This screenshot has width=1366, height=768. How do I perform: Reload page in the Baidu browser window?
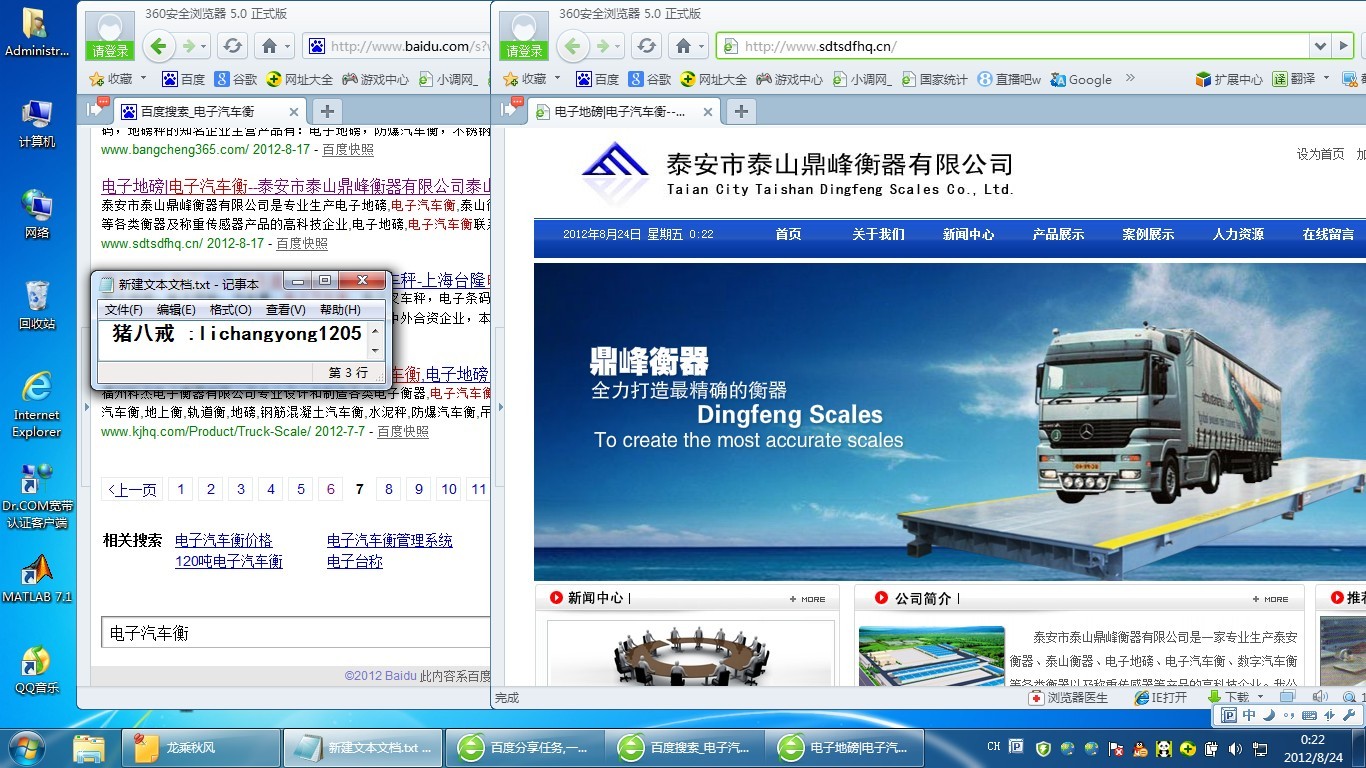(x=233, y=46)
